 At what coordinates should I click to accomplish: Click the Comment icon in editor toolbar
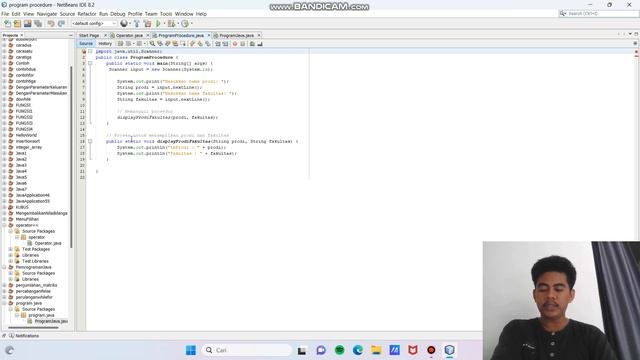(252, 44)
